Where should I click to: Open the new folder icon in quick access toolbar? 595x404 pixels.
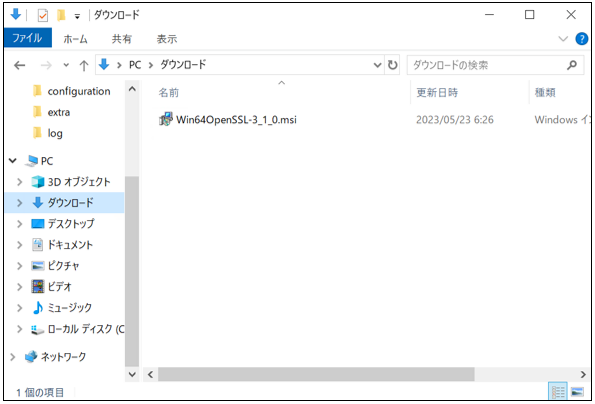click(61, 15)
